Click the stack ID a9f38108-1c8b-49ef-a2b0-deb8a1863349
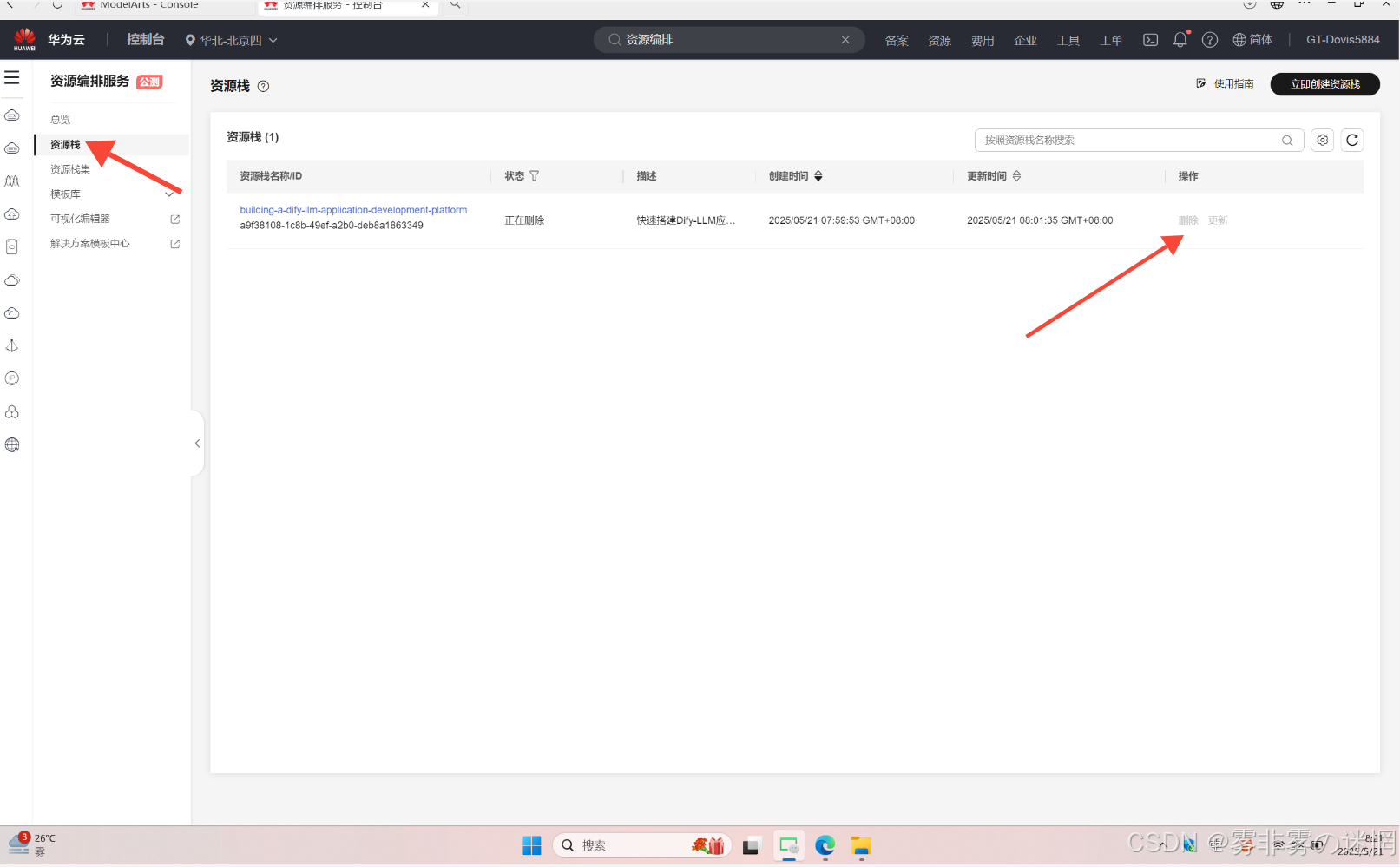The height and width of the screenshot is (867, 1400). click(332, 226)
